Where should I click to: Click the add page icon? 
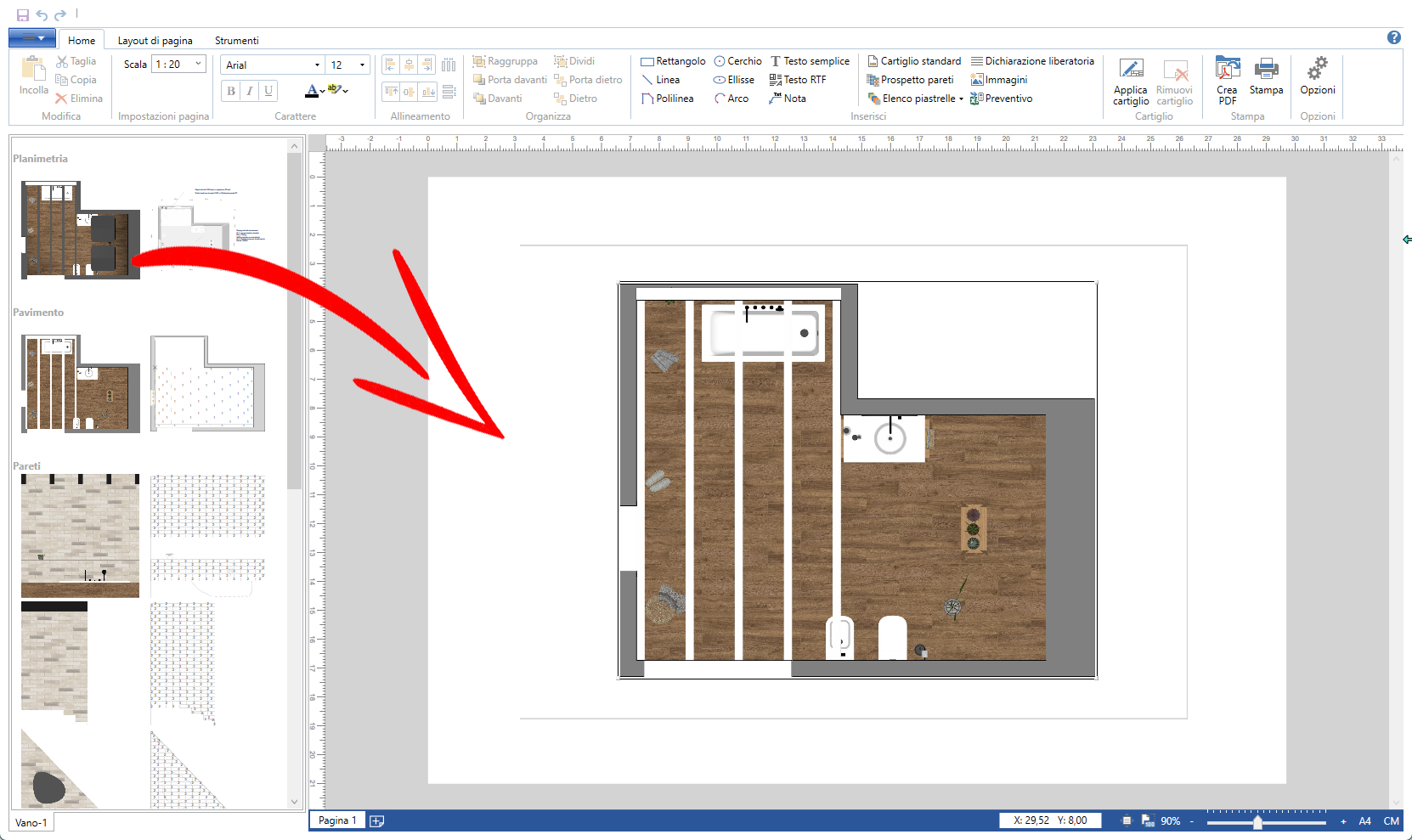377,820
